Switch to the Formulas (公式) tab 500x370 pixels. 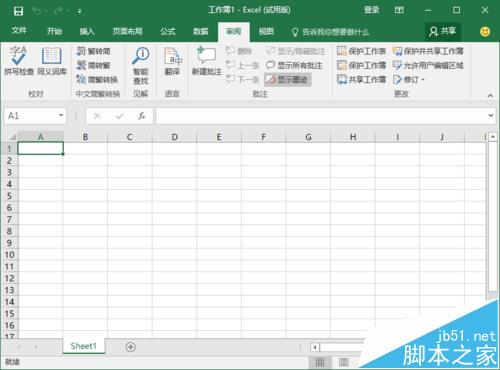(x=168, y=31)
